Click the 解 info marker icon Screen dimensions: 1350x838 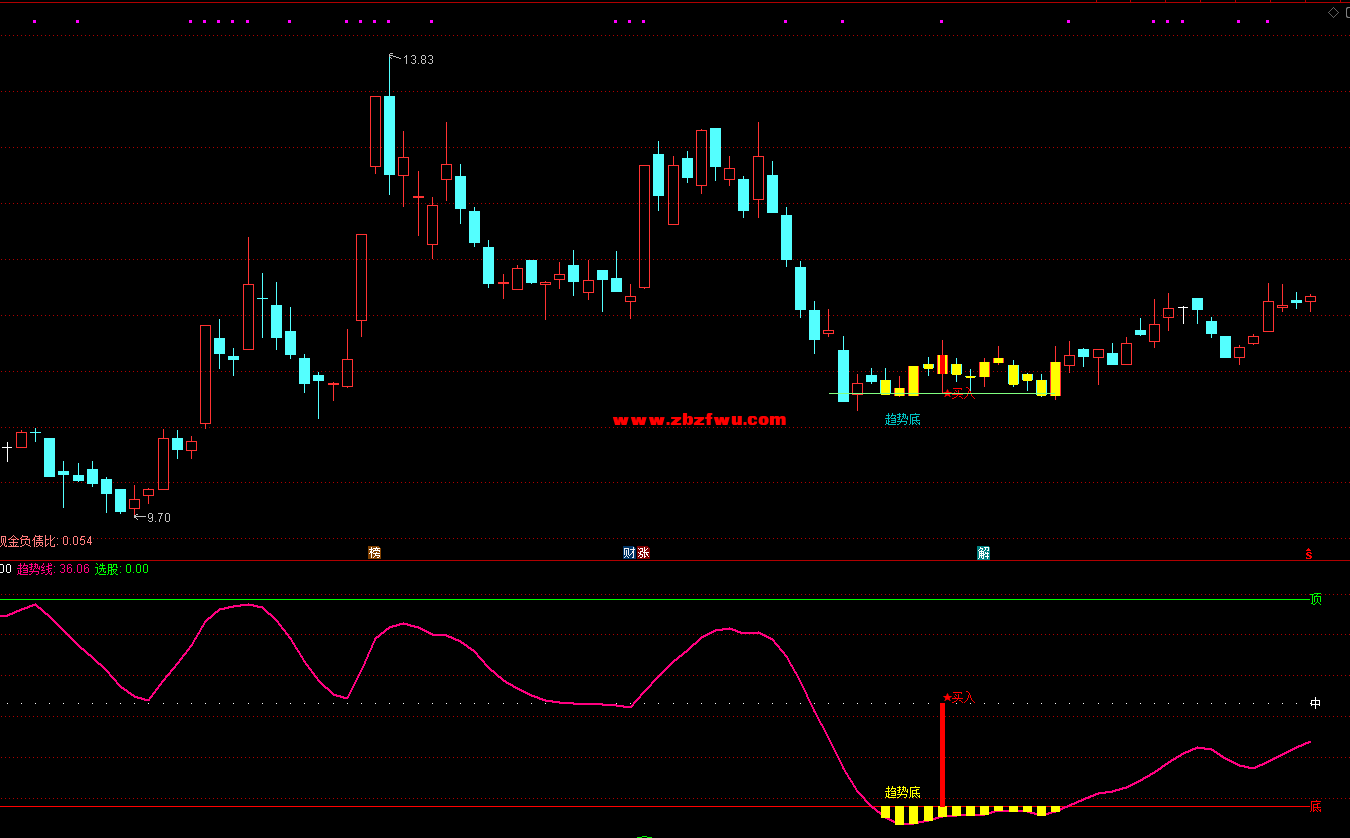coord(984,553)
